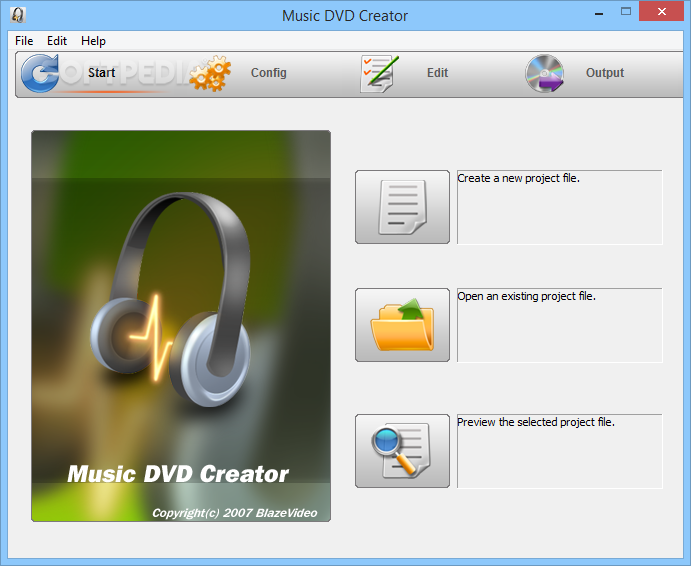This screenshot has height=566, width=691.
Task: Close the Music DVD Creator window
Action: click(x=661, y=12)
